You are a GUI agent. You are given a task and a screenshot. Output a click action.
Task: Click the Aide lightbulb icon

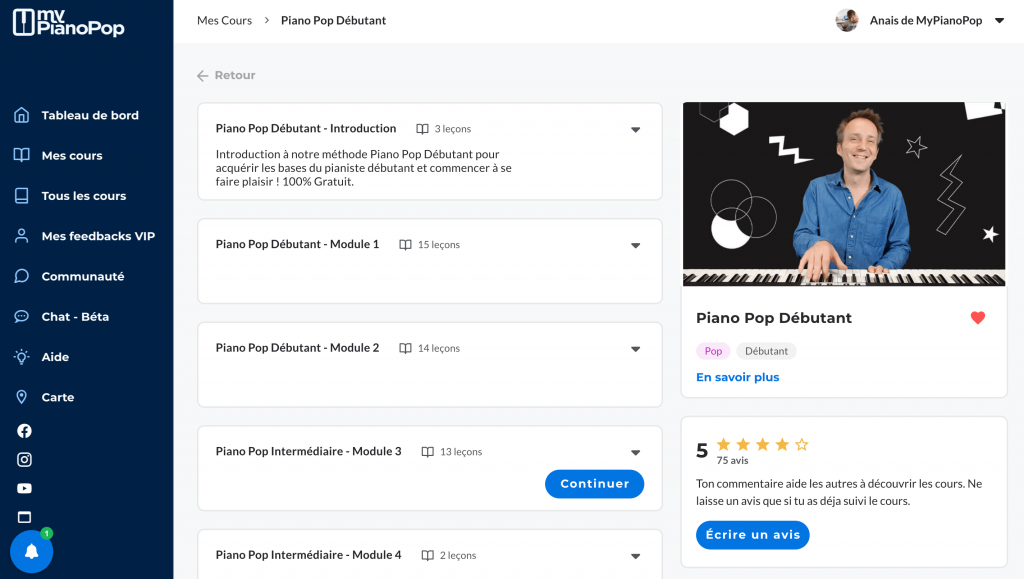coord(21,357)
